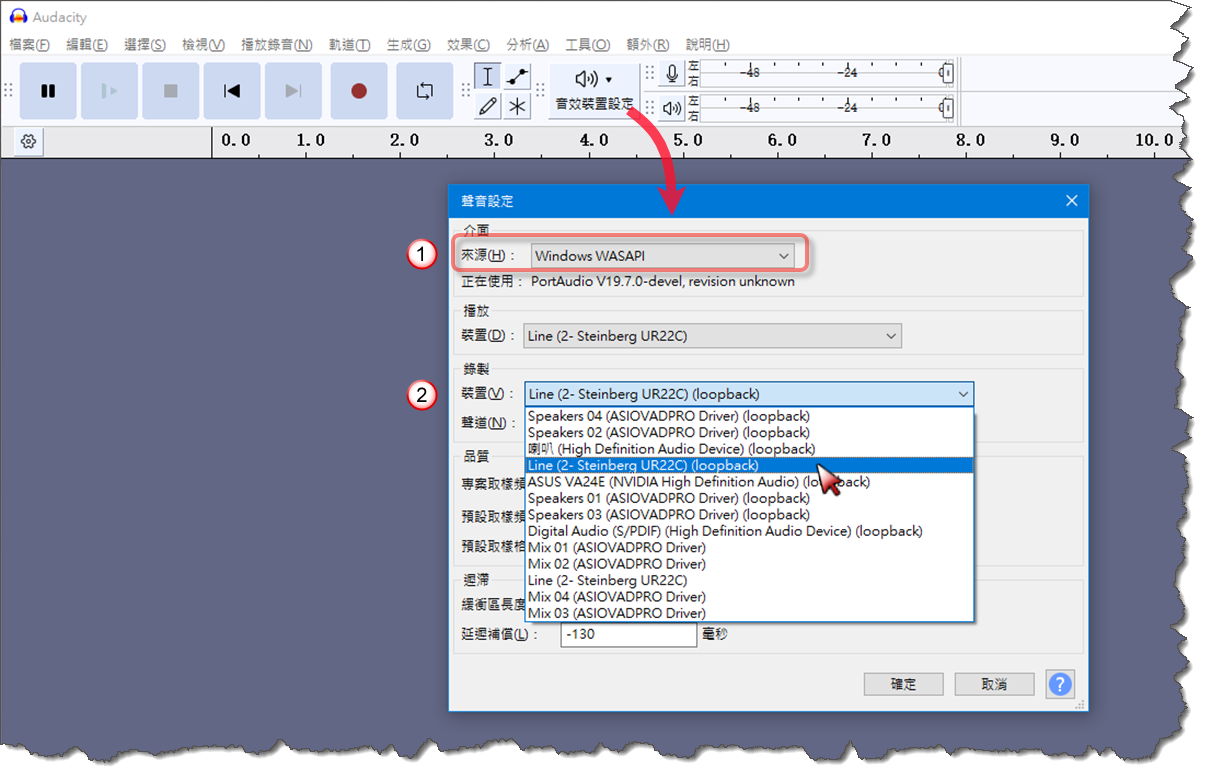Choose Speakers 02 (ASIOVADPRO Driver) (loopback) from list
The height and width of the screenshot is (778, 1210).
[x=749, y=432]
